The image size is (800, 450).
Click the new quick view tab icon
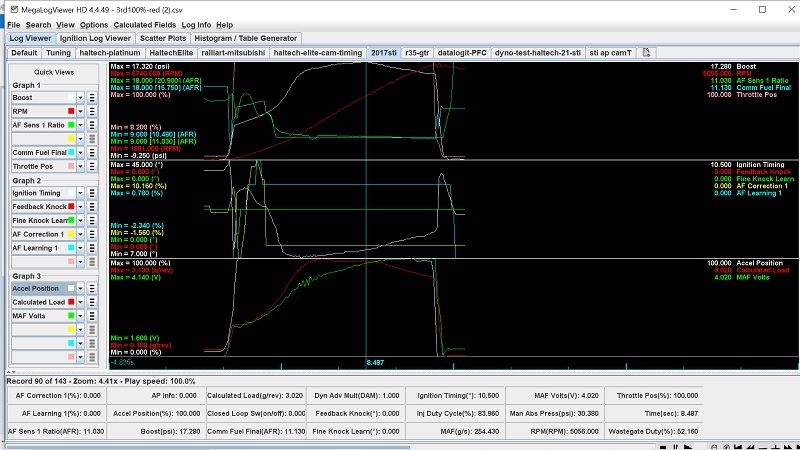click(646, 53)
